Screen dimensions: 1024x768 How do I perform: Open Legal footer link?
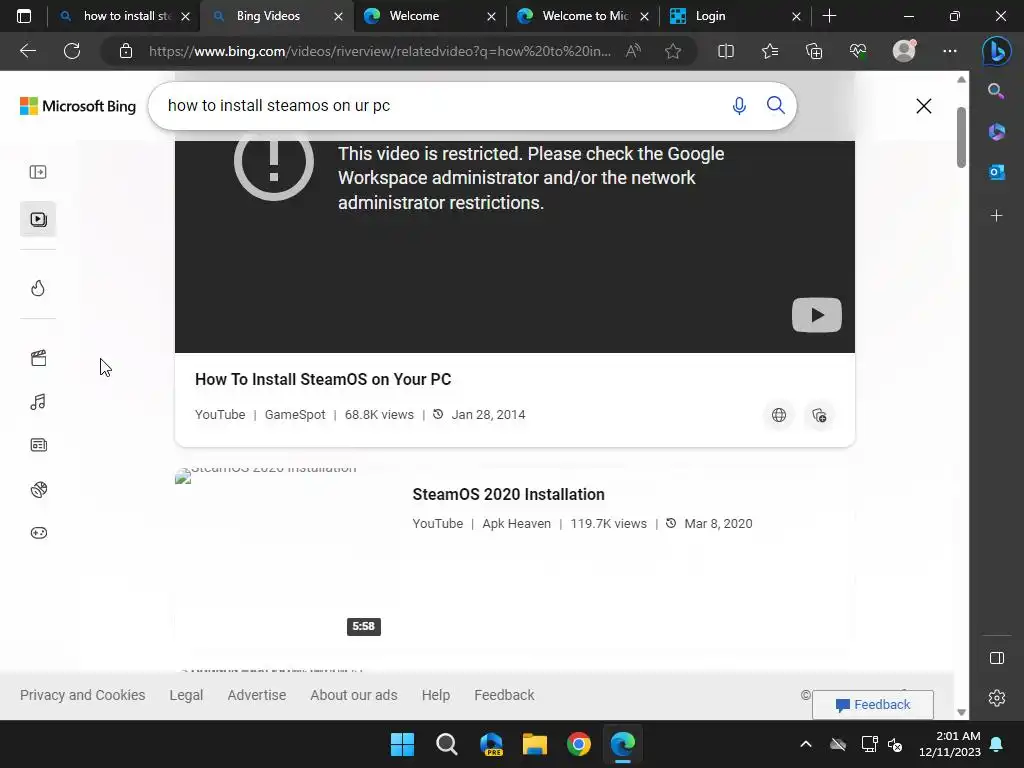coord(186,695)
